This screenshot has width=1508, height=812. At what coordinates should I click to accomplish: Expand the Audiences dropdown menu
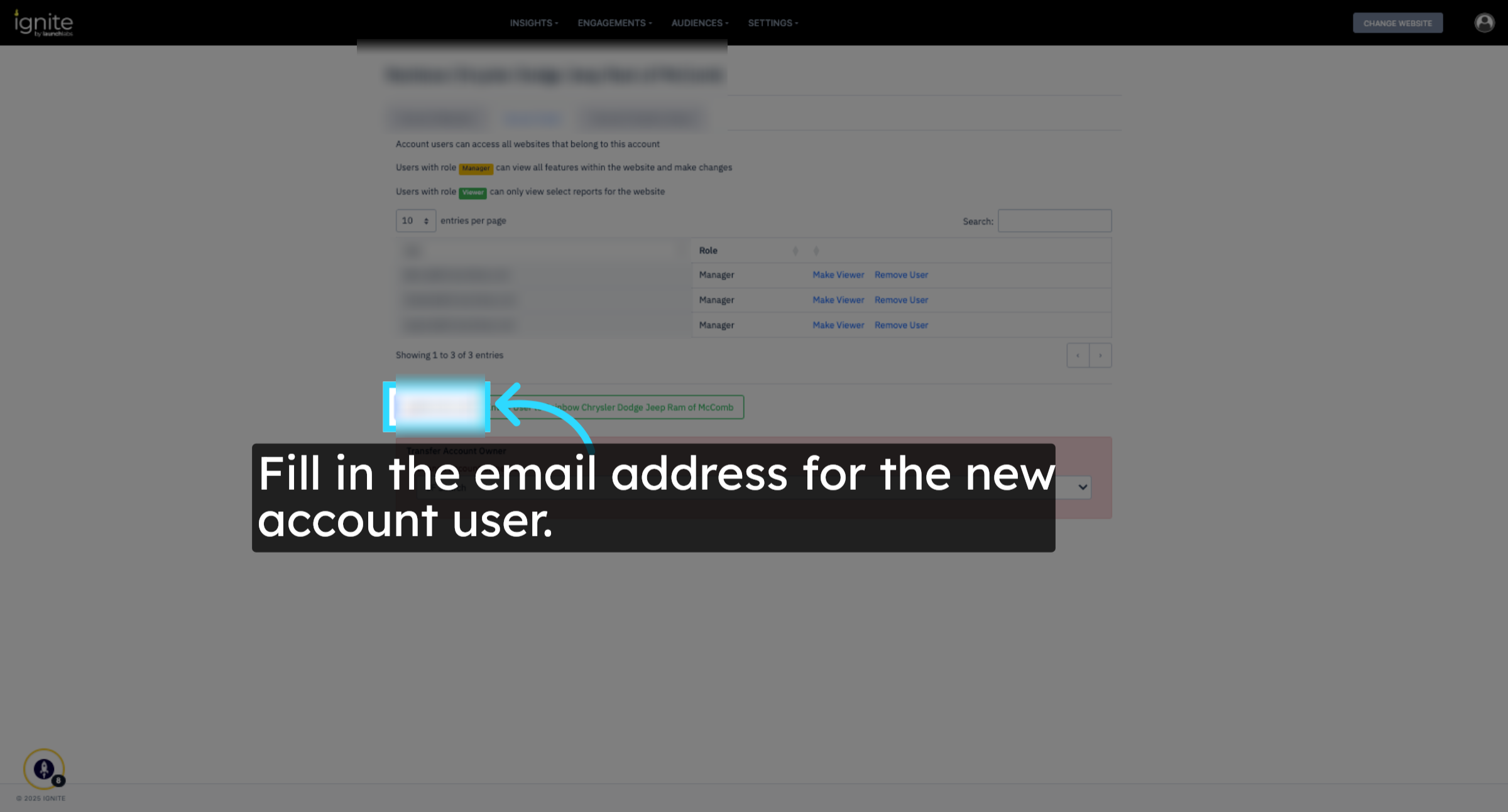(699, 23)
